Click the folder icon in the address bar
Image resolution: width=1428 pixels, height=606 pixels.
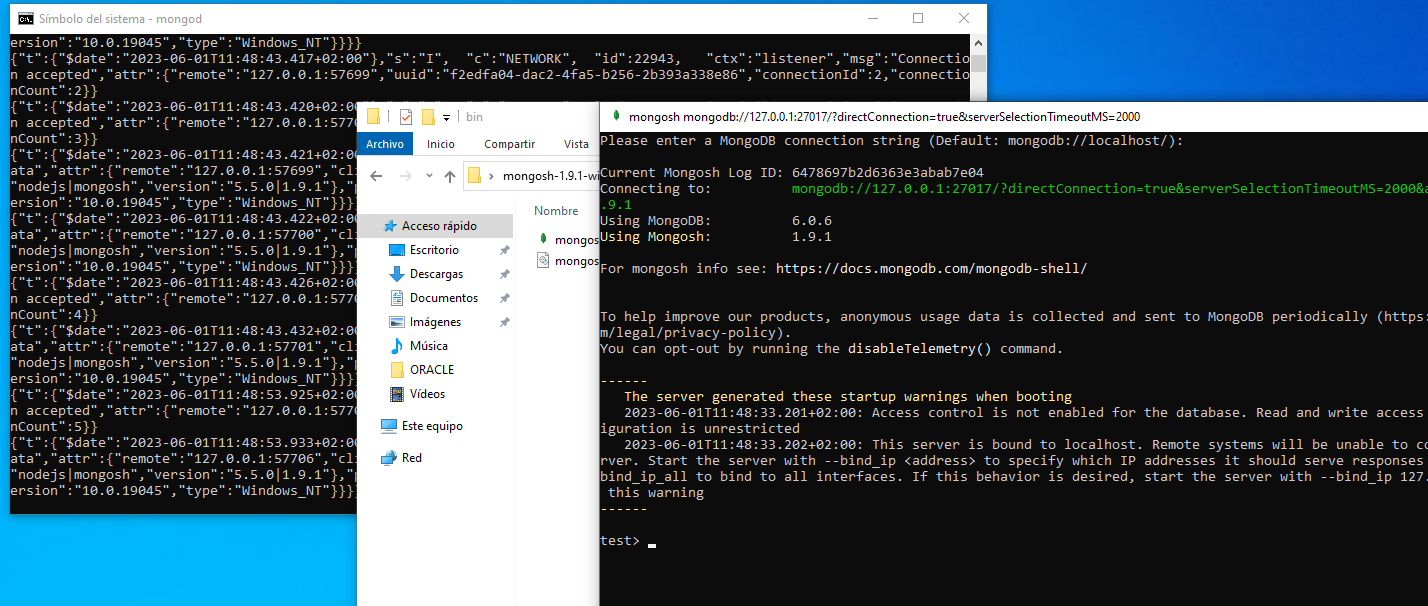[475, 176]
